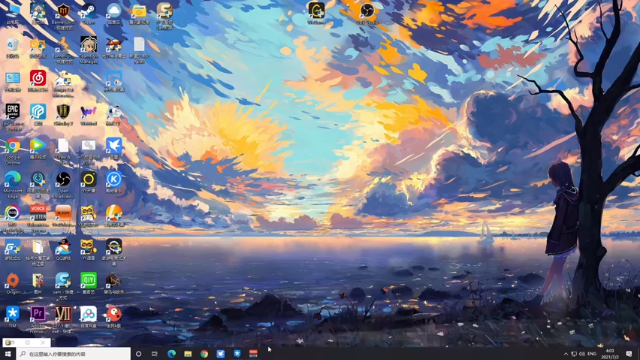Open the red NetEase Cloud Music icon
Image resolution: width=640 pixels, height=360 pixels.
pyautogui.click(x=38, y=80)
